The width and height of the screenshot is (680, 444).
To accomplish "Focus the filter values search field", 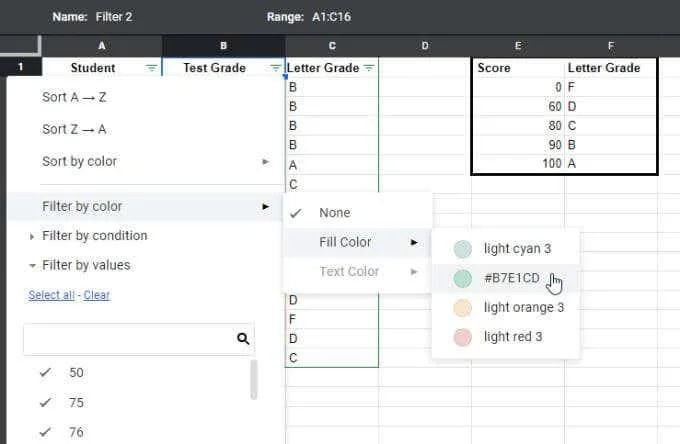I will (139, 339).
